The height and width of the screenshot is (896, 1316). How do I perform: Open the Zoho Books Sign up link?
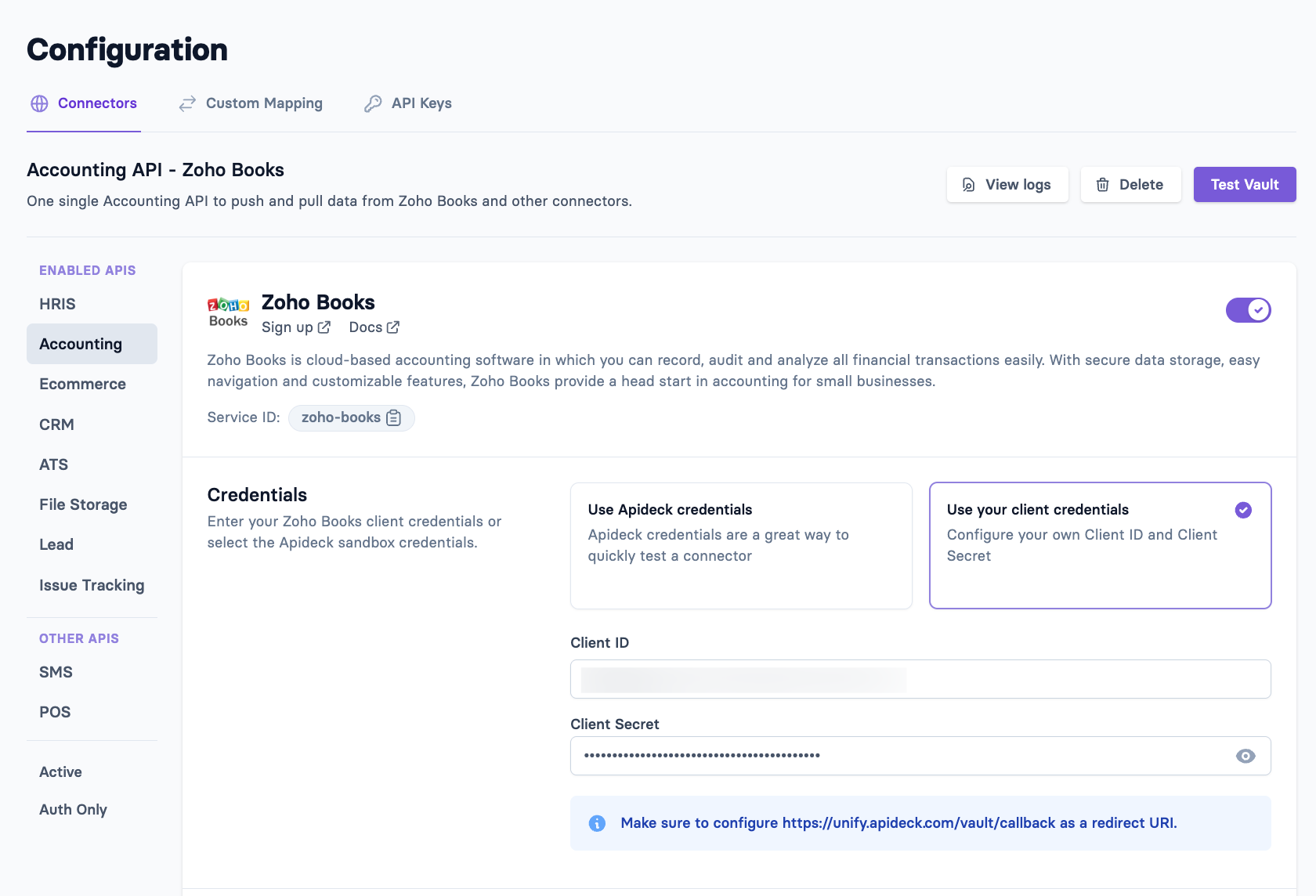click(x=296, y=327)
